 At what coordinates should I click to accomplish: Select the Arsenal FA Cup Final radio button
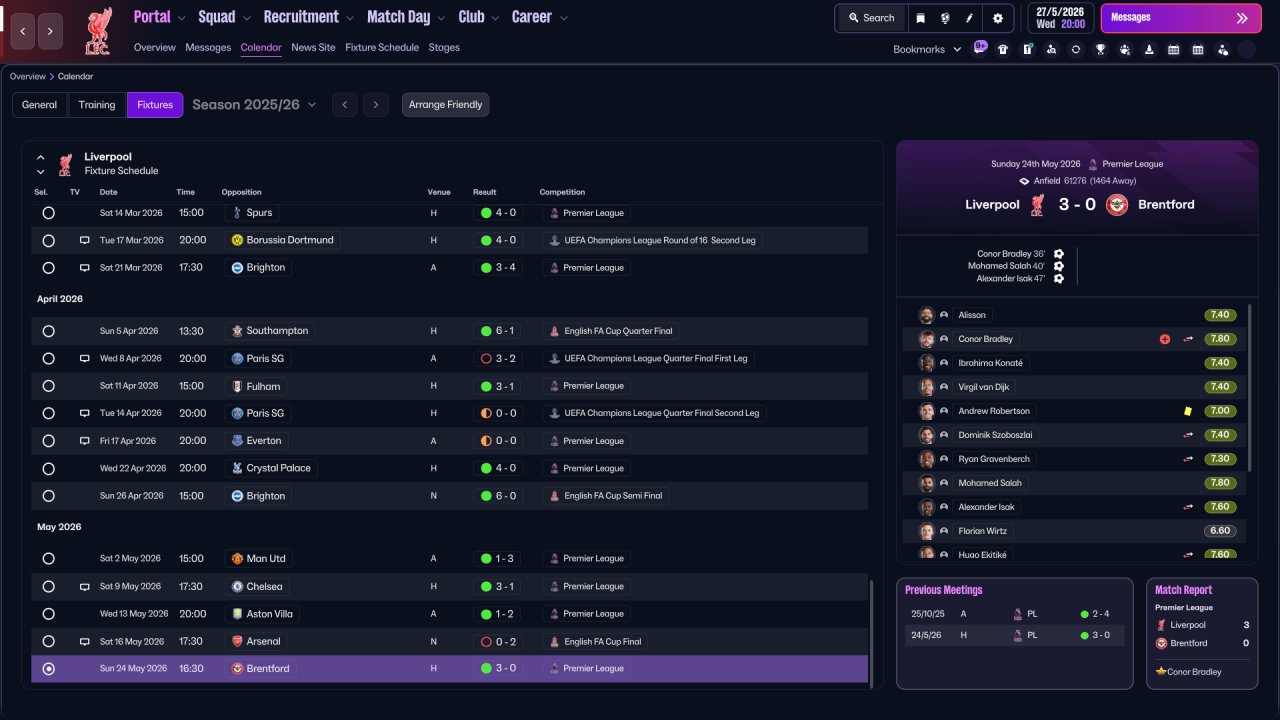(48, 642)
